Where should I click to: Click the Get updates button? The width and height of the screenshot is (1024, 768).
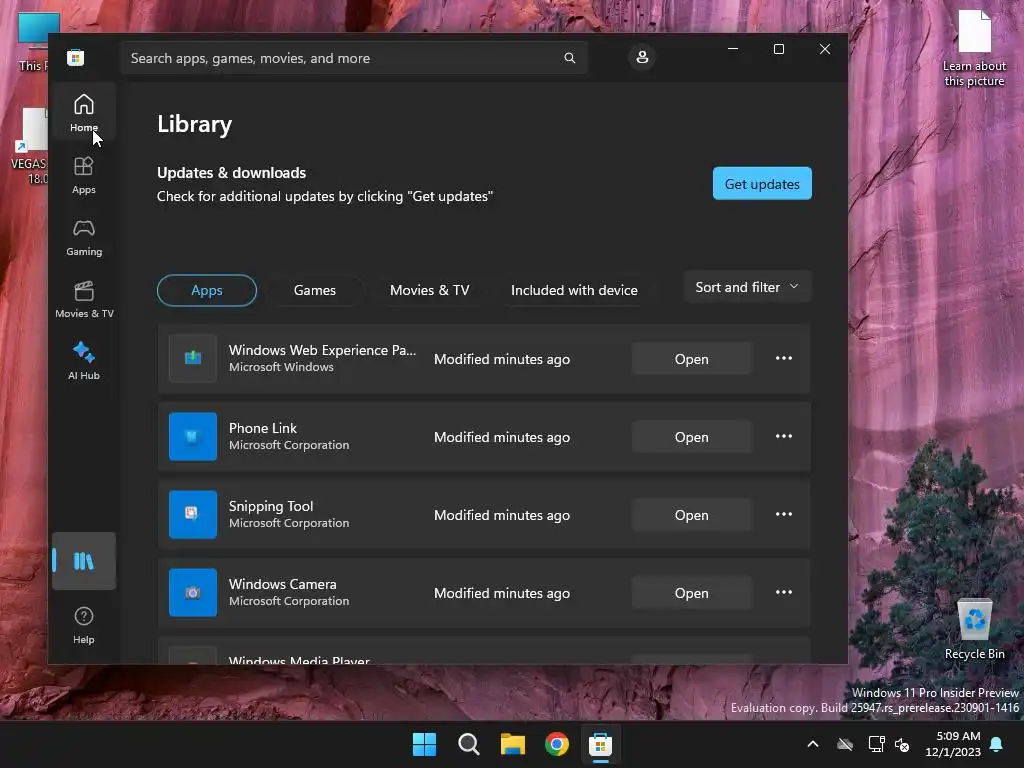tap(762, 184)
